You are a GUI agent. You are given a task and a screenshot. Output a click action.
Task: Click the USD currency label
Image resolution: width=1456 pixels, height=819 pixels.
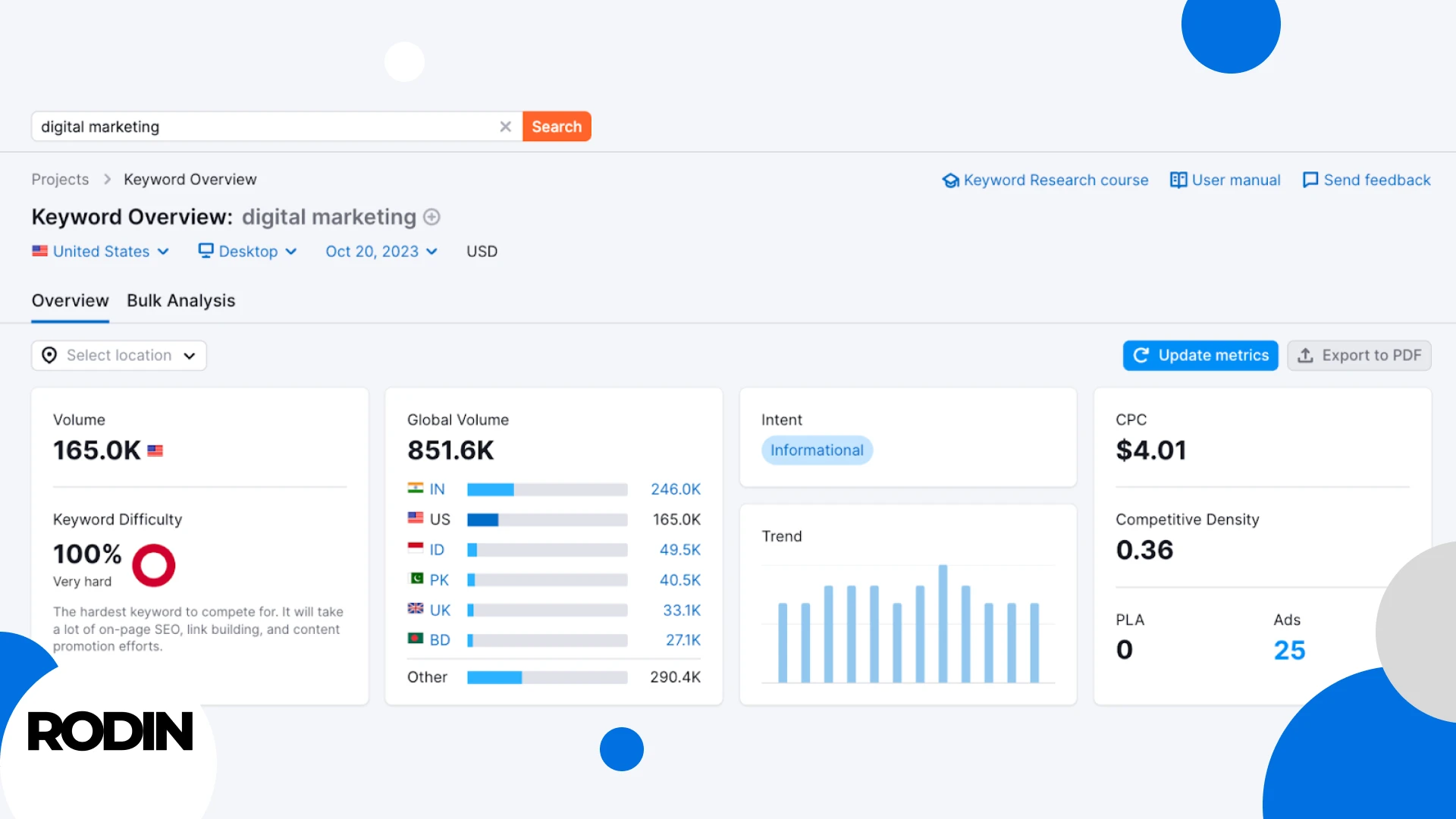coord(482,252)
